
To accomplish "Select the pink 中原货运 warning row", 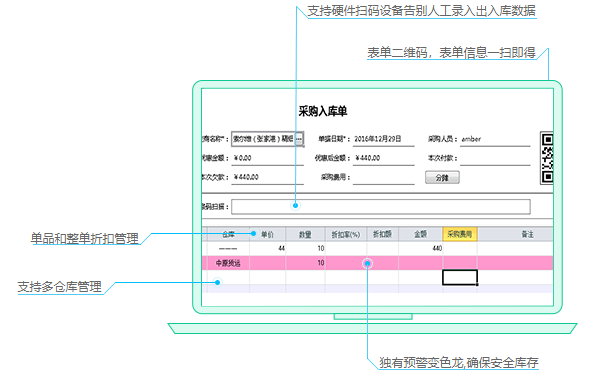I will click(x=377, y=263).
